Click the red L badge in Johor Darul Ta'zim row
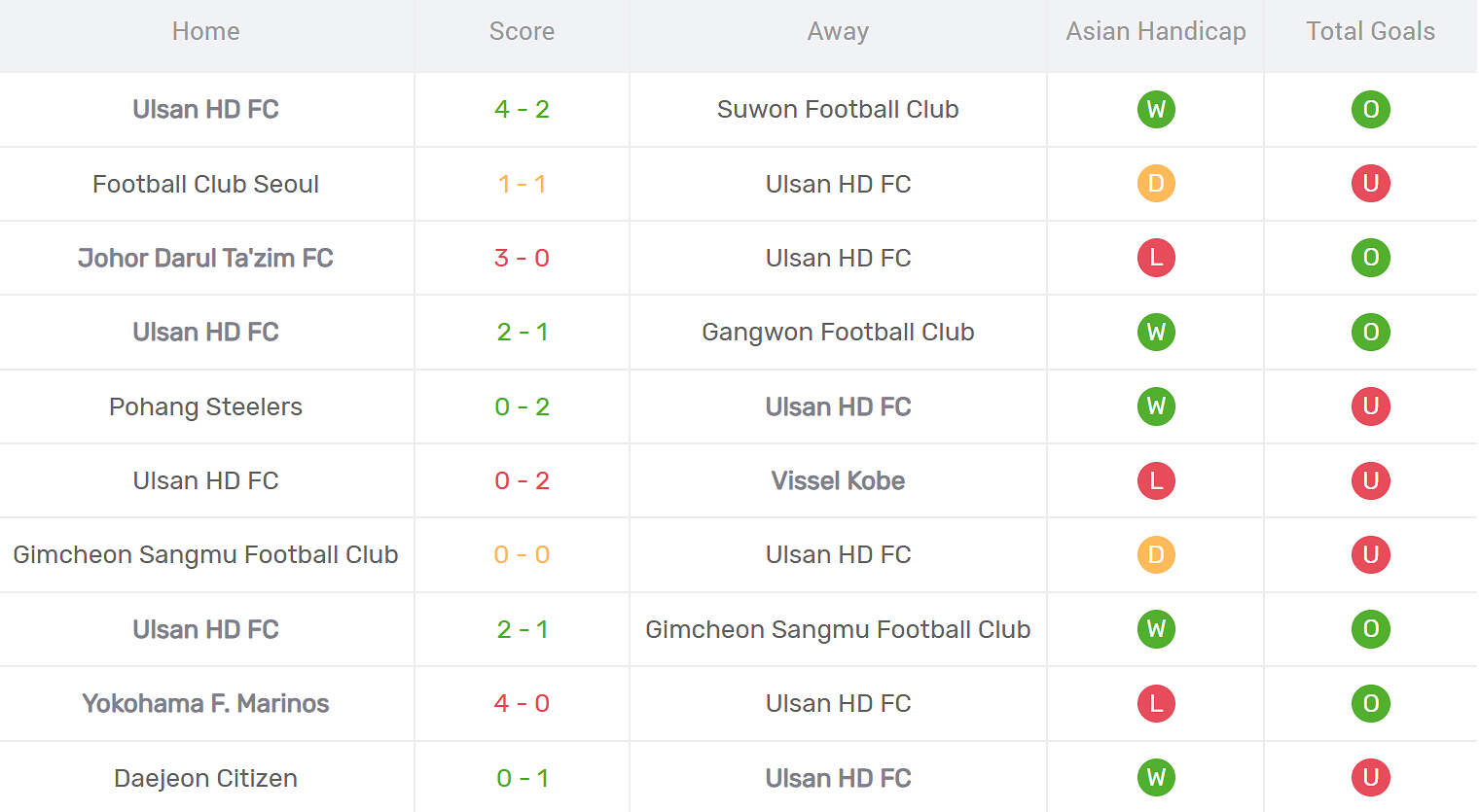 tap(1156, 258)
